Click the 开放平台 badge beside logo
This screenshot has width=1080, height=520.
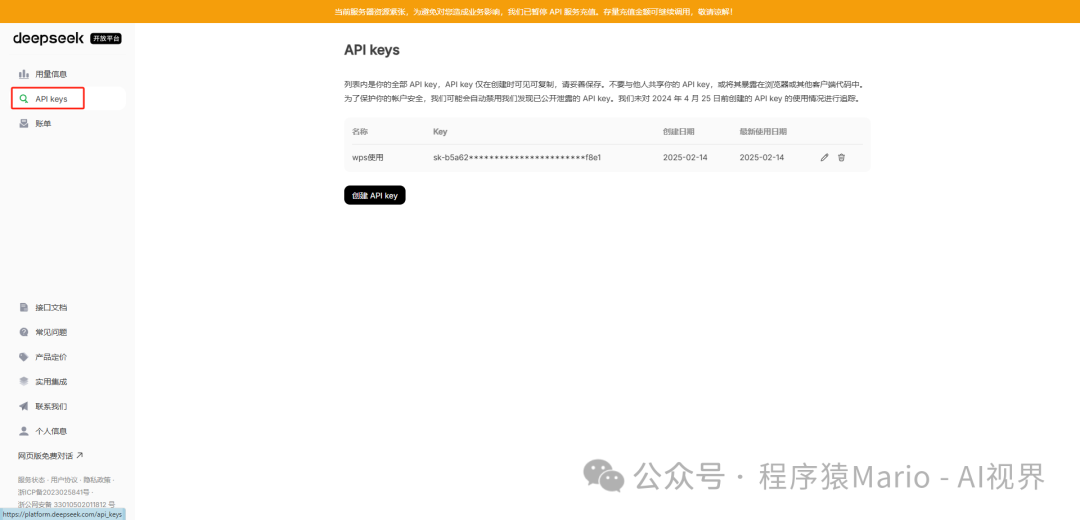[106, 39]
